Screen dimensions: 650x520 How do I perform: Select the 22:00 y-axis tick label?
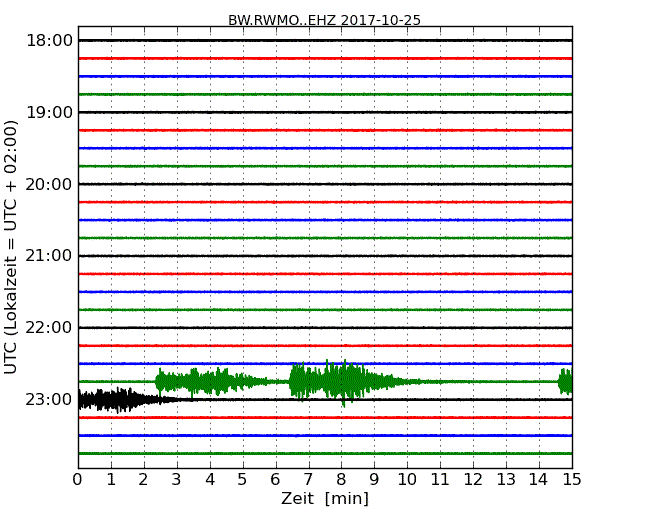point(49,328)
